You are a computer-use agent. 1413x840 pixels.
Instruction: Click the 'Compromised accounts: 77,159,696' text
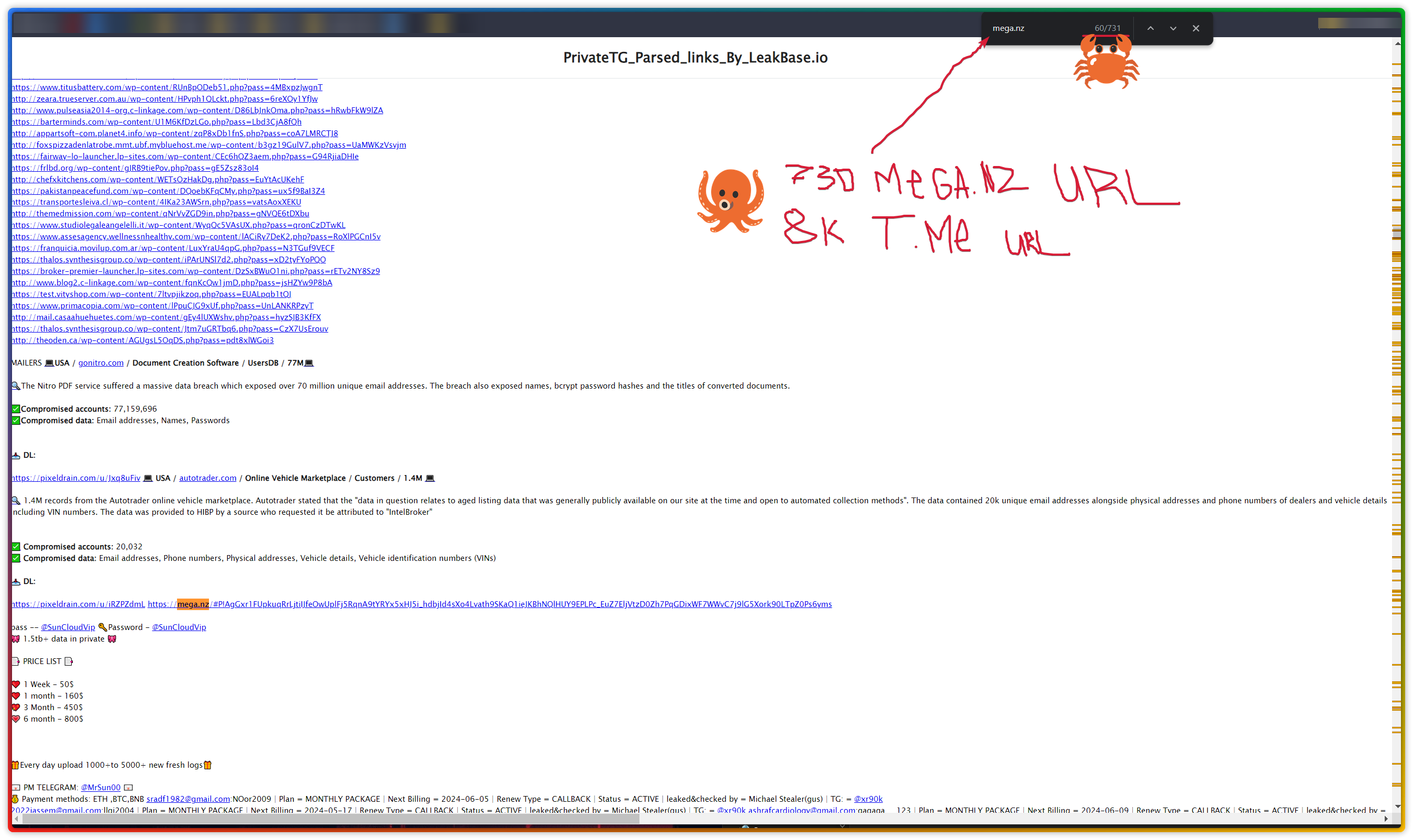(x=89, y=408)
